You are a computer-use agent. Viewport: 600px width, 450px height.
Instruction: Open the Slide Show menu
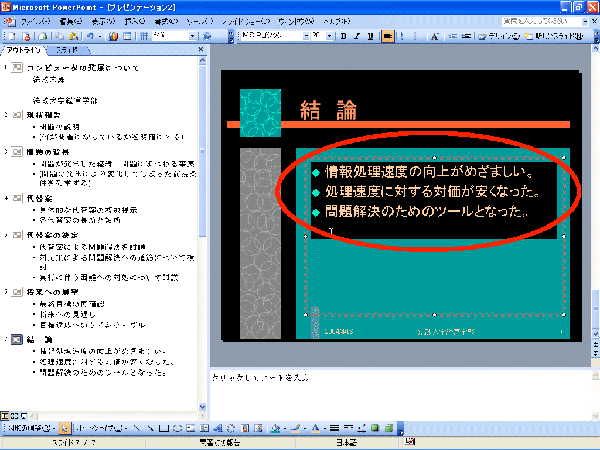[x=246, y=21]
